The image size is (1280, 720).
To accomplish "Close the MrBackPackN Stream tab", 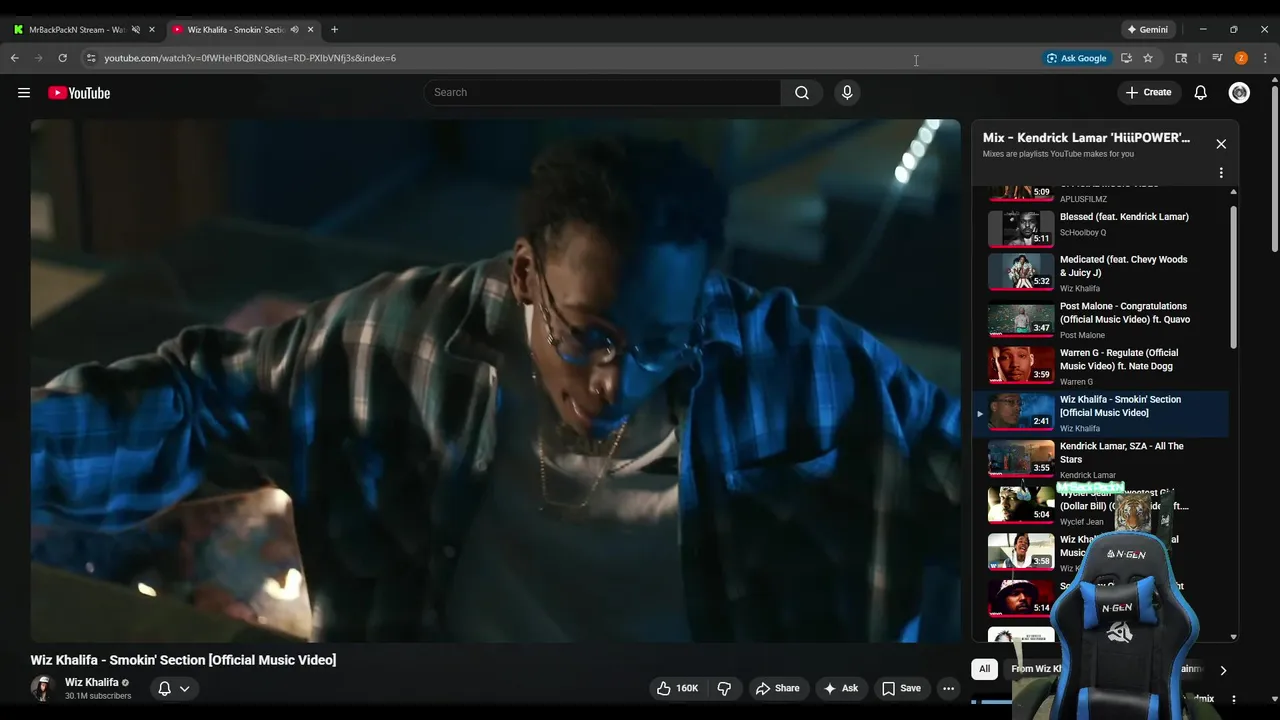I will pyautogui.click(x=152, y=30).
